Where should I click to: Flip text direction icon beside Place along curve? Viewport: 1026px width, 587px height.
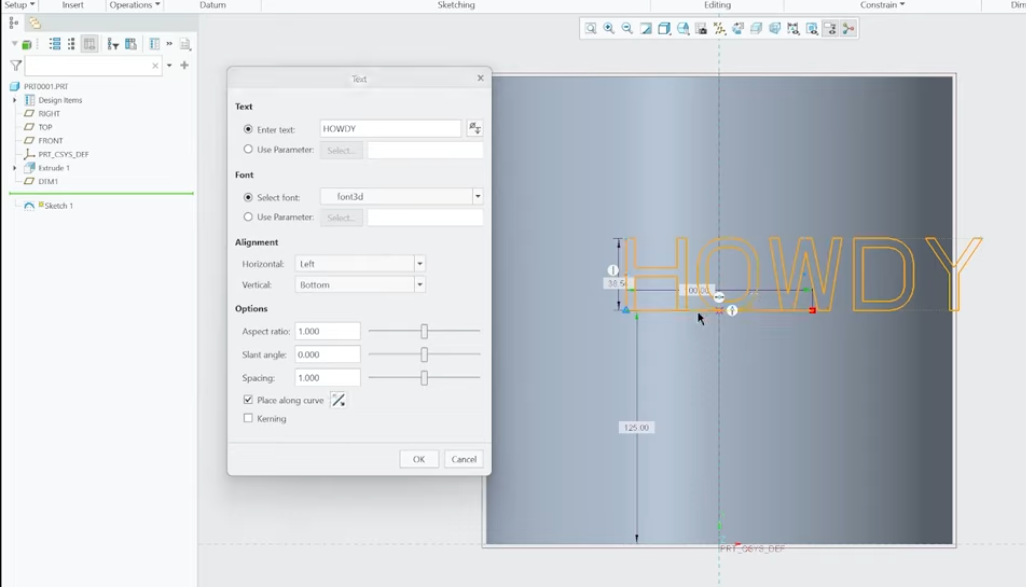338,400
